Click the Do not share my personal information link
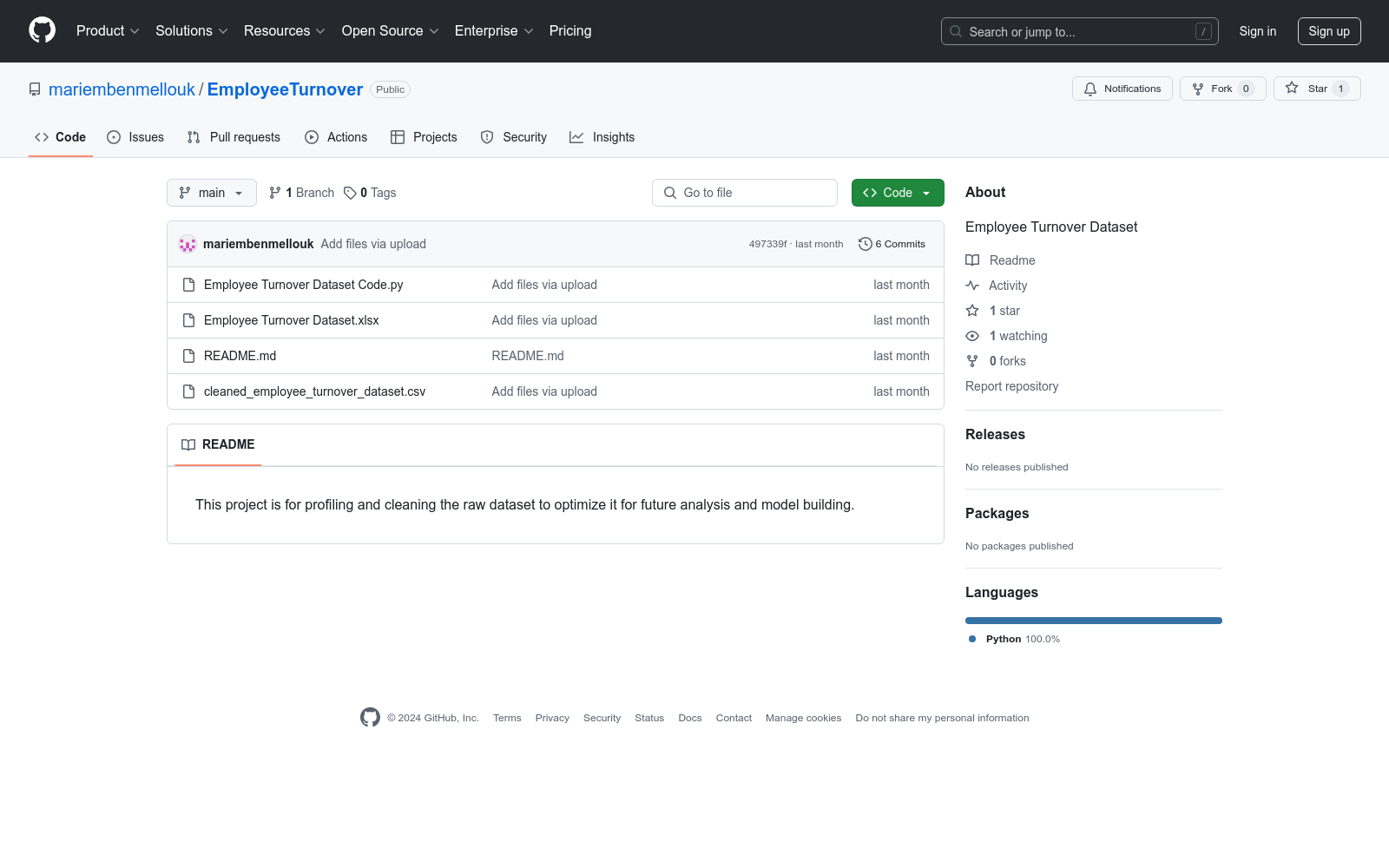 (x=942, y=718)
